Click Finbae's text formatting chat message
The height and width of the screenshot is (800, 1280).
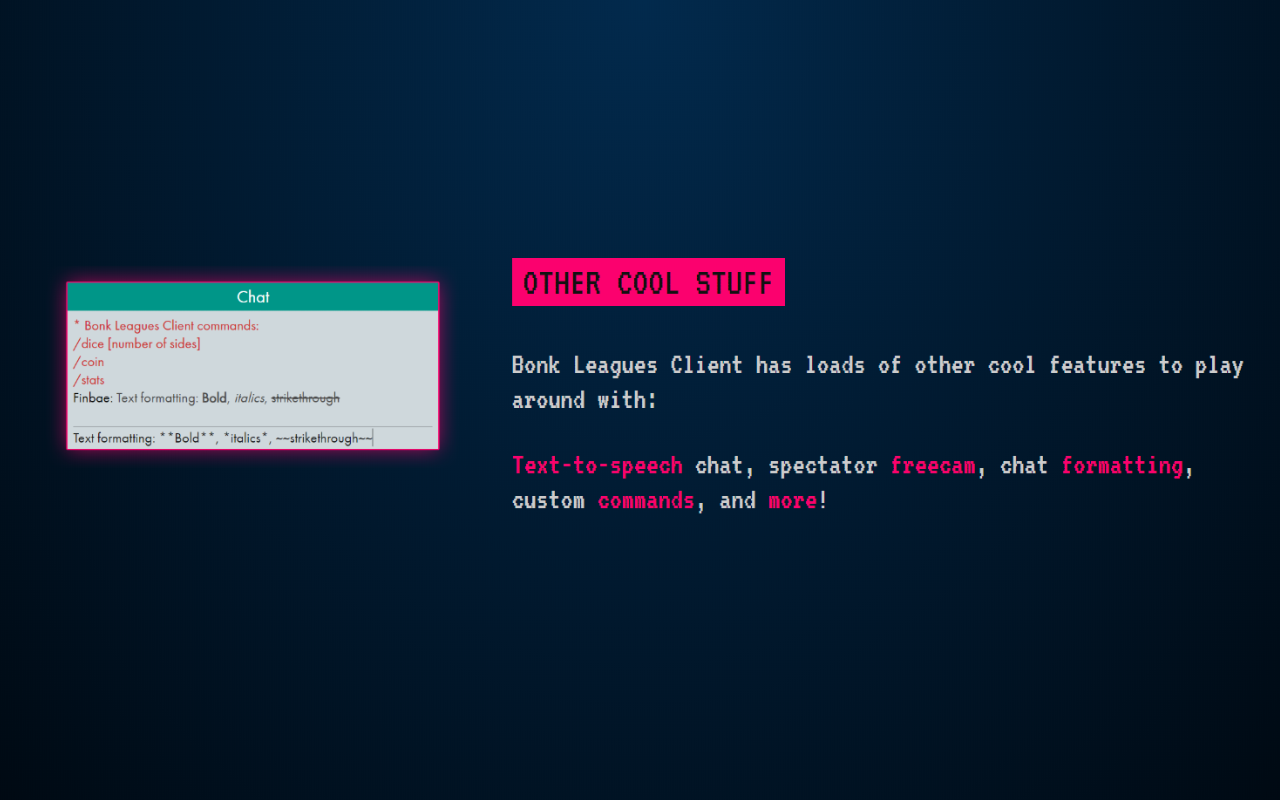point(206,398)
